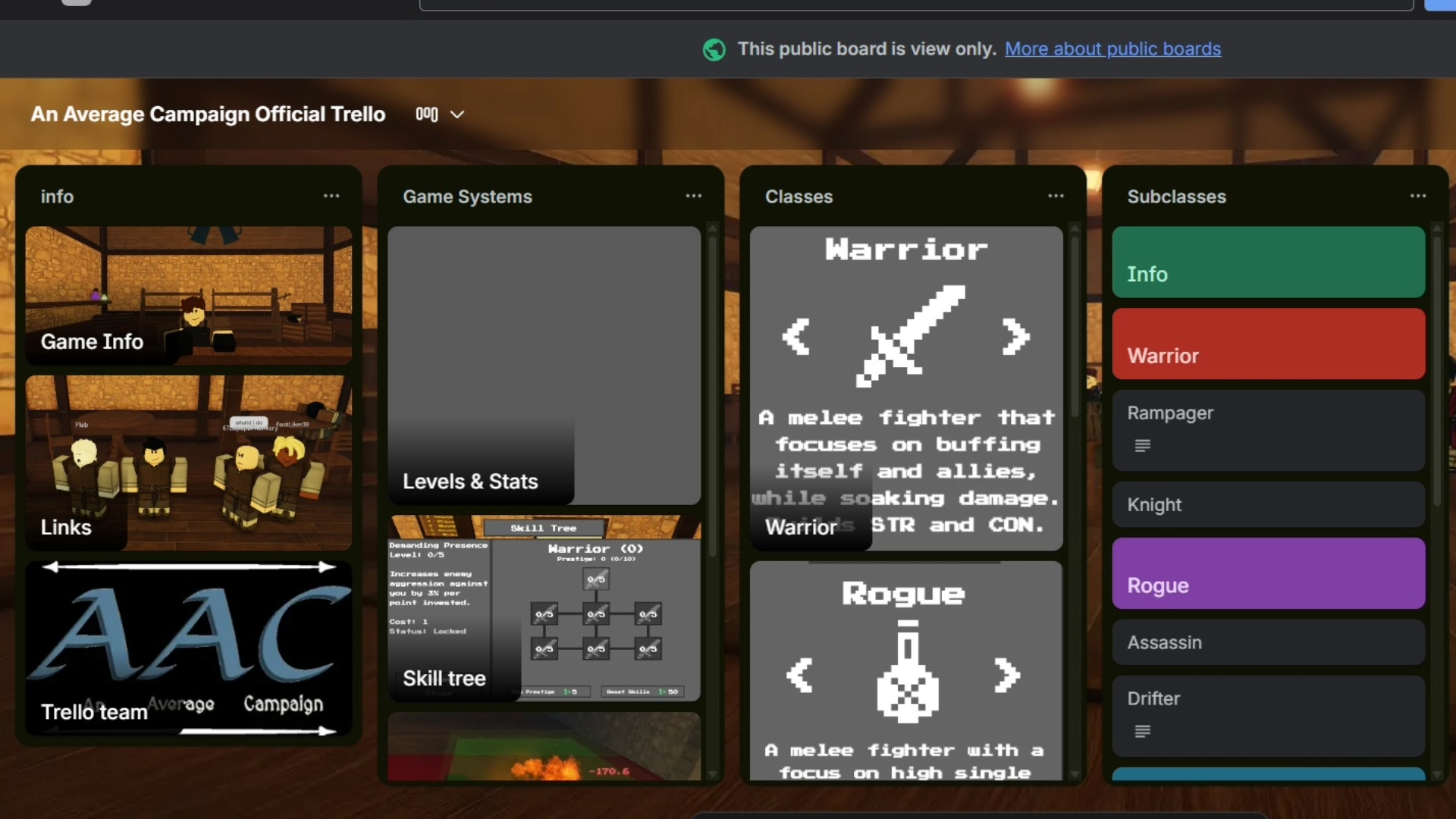Open the green Info card in Subclasses
The image size is (1456, 819).
click(1268, 262)
